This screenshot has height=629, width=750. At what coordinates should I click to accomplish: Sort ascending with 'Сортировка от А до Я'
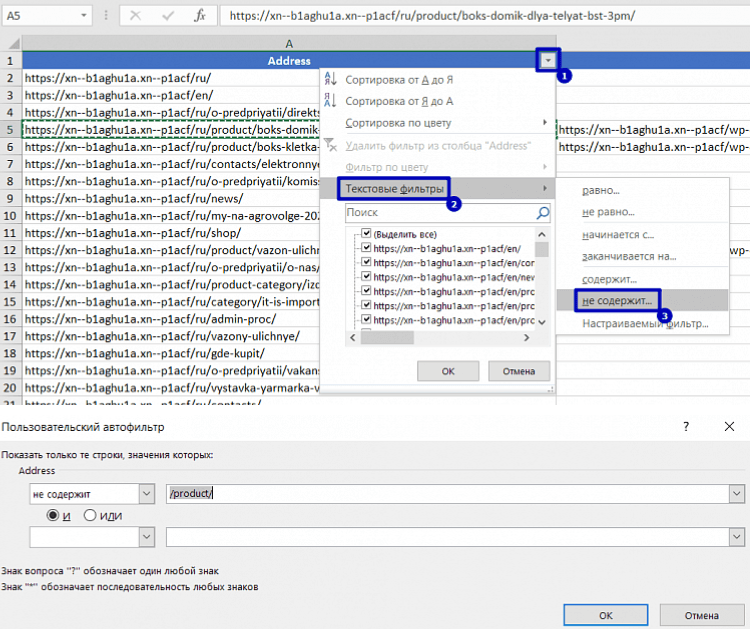click(398, 79)
